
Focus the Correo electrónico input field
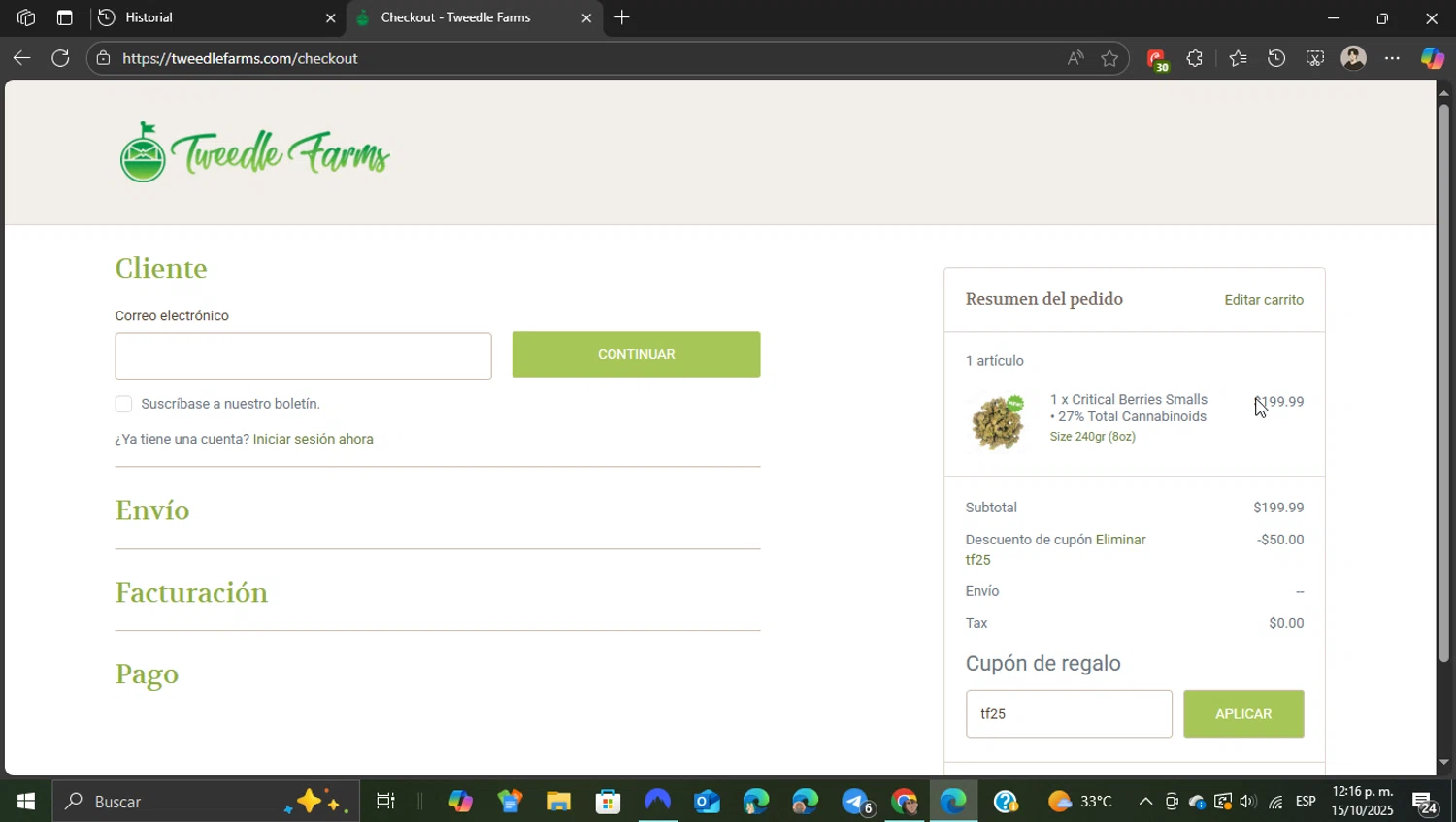click(x=303, y=356)
